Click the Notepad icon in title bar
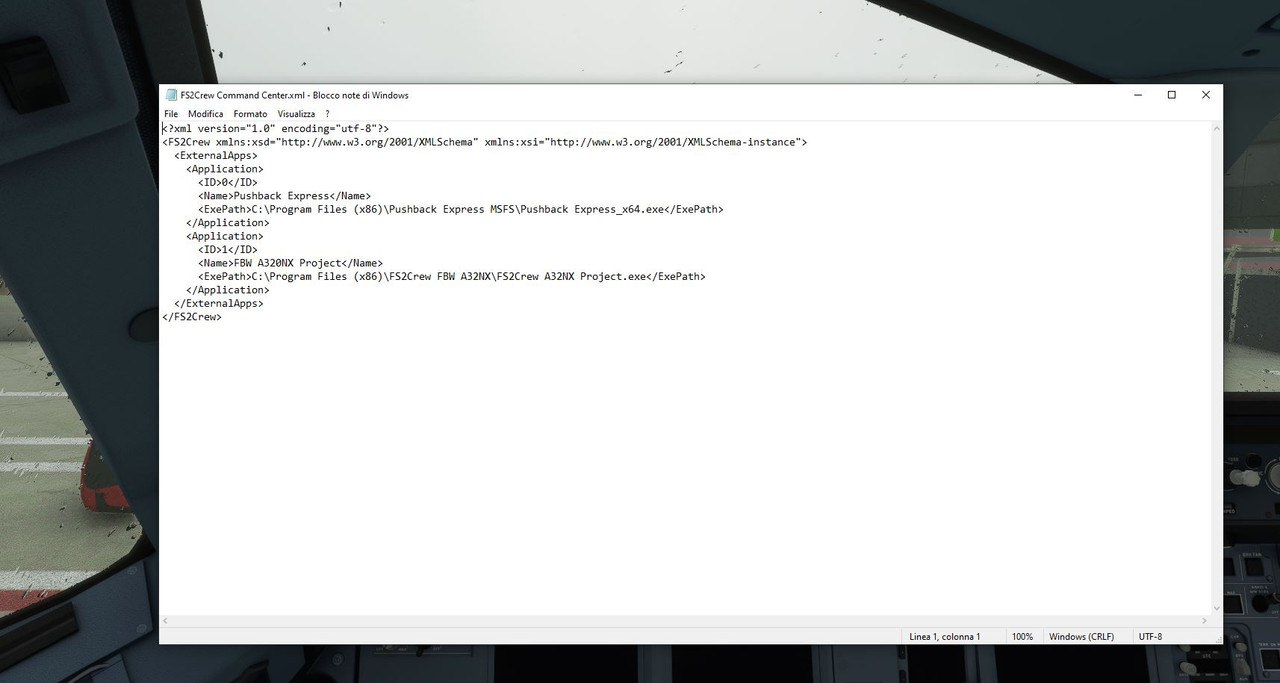Image resolution: width=1280 pixels, height=683 pixels. pos(171,95)
